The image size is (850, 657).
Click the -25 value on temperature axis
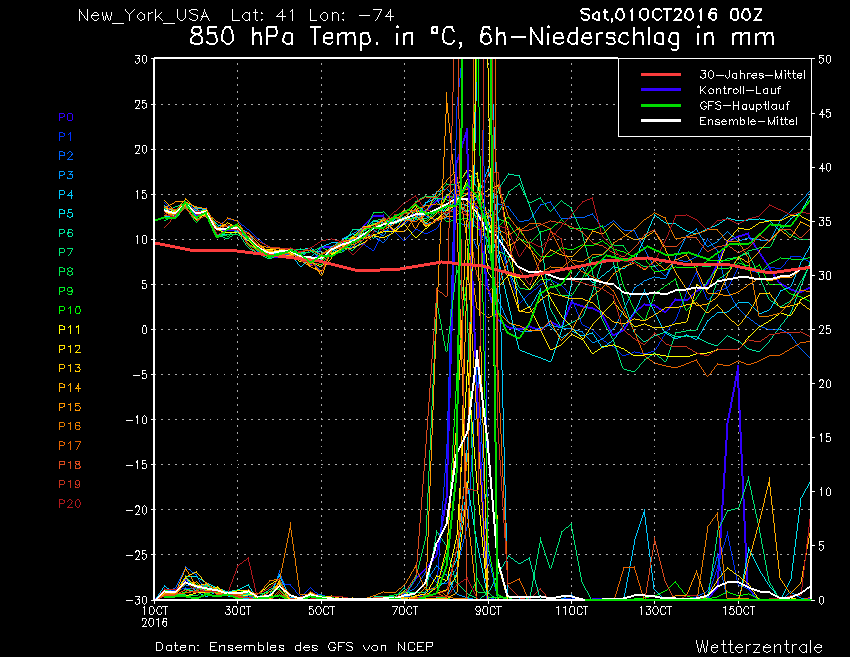137,555
